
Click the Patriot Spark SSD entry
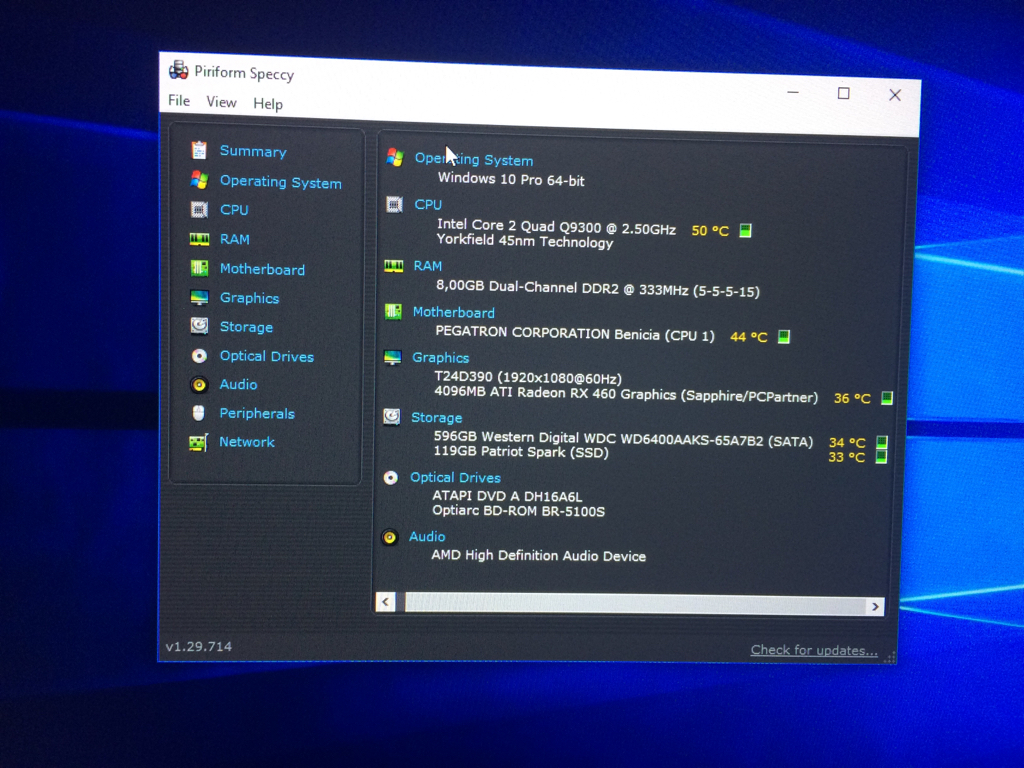(520, 452)
